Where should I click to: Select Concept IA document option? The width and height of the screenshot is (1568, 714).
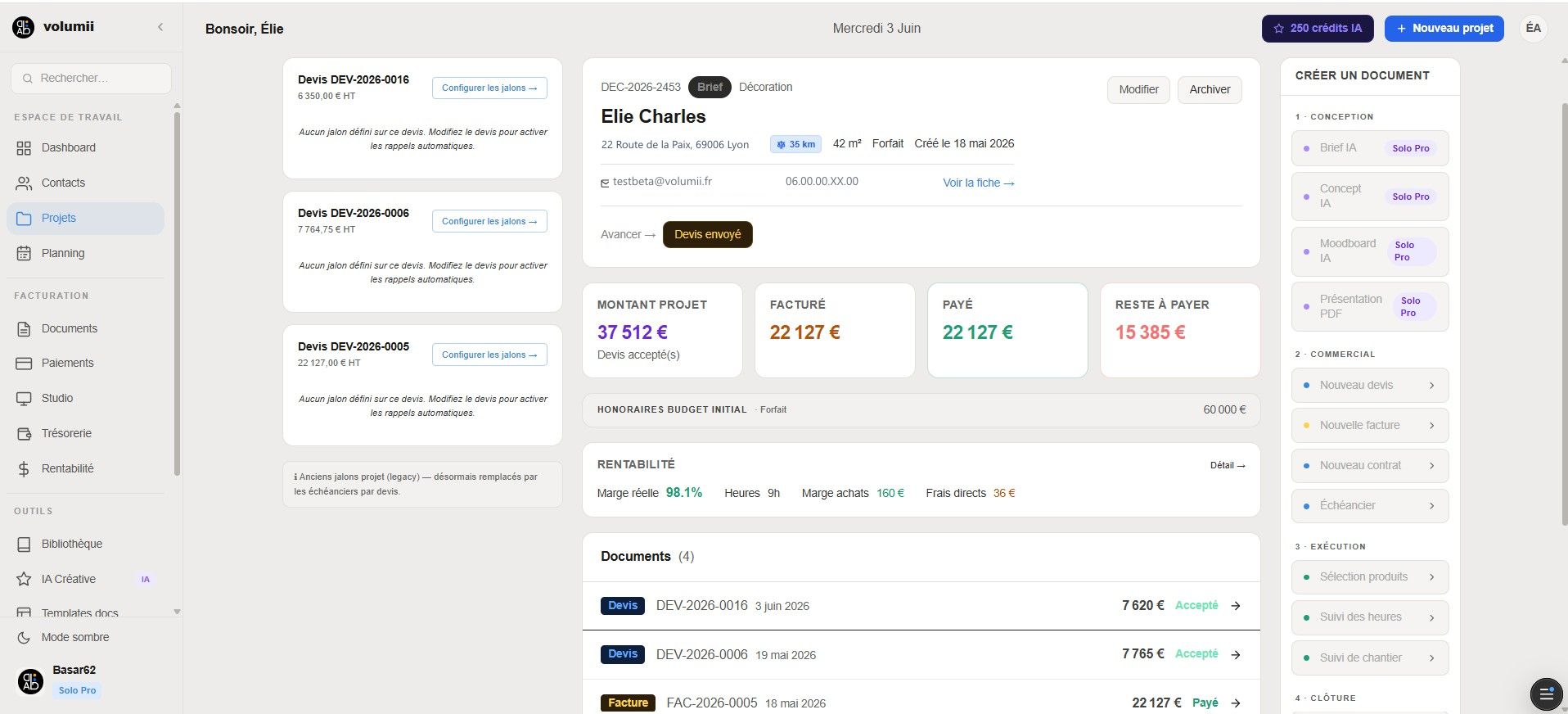point(1370,196)
